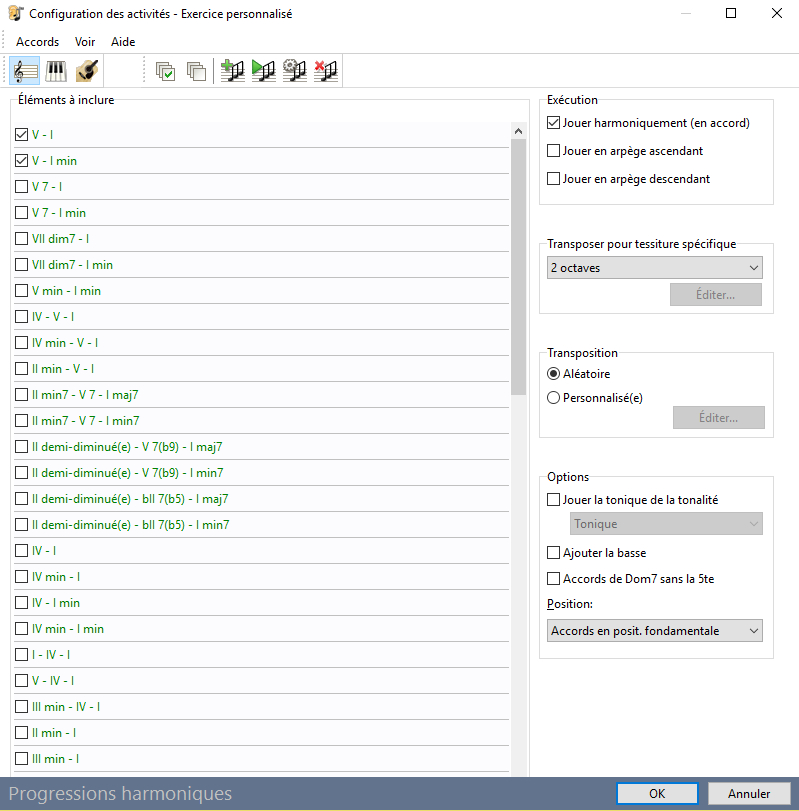
Task: Check the IV - I min progression
Action: (21, 603)
